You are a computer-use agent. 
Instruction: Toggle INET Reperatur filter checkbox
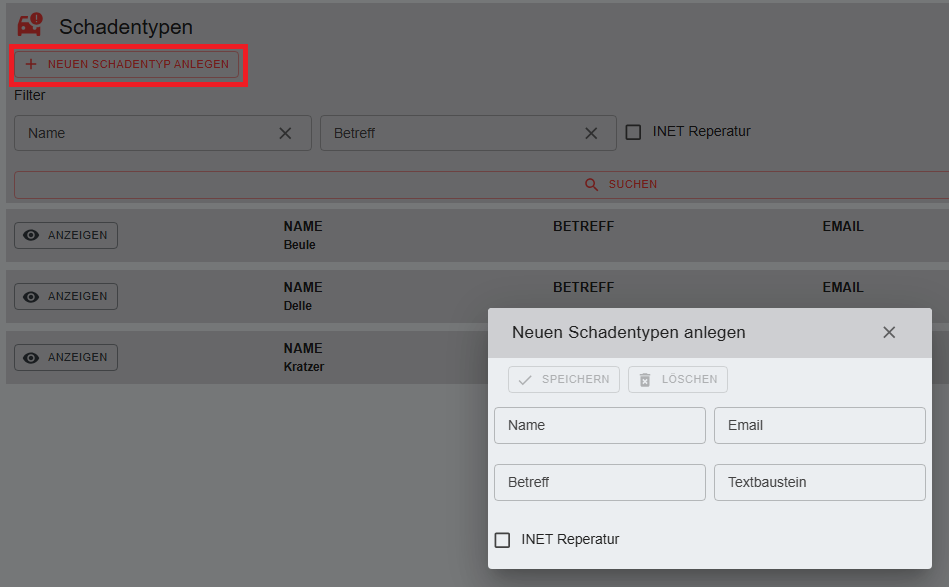point(633,132)
